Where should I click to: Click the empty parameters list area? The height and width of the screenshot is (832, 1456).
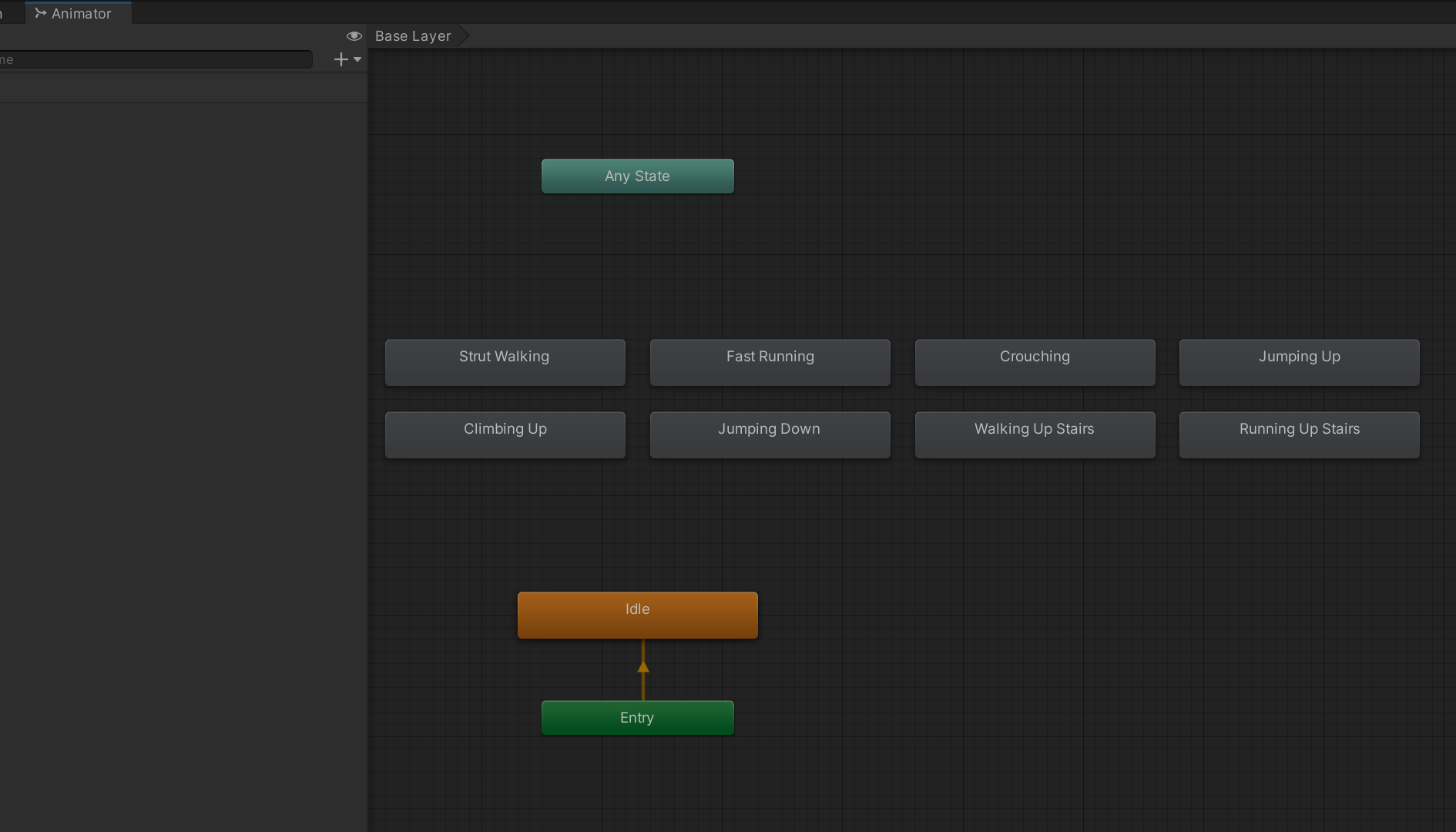point(183,385)
